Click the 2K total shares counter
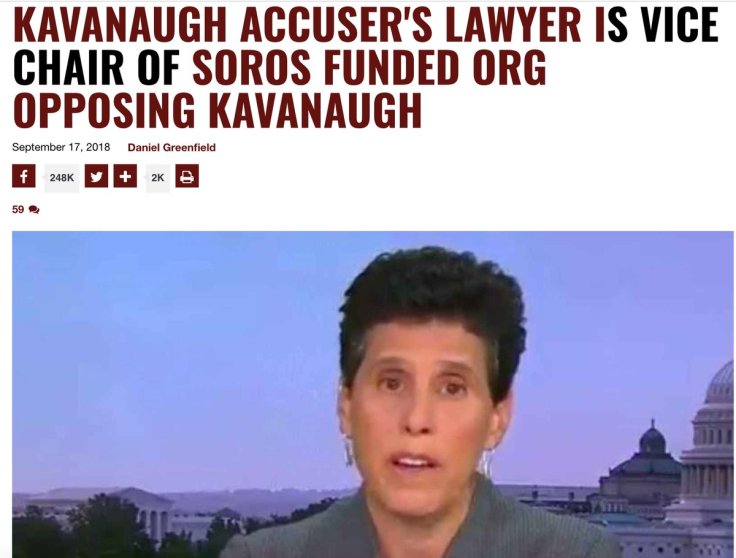This screenshot has width=736, height=558. (158, 178)
